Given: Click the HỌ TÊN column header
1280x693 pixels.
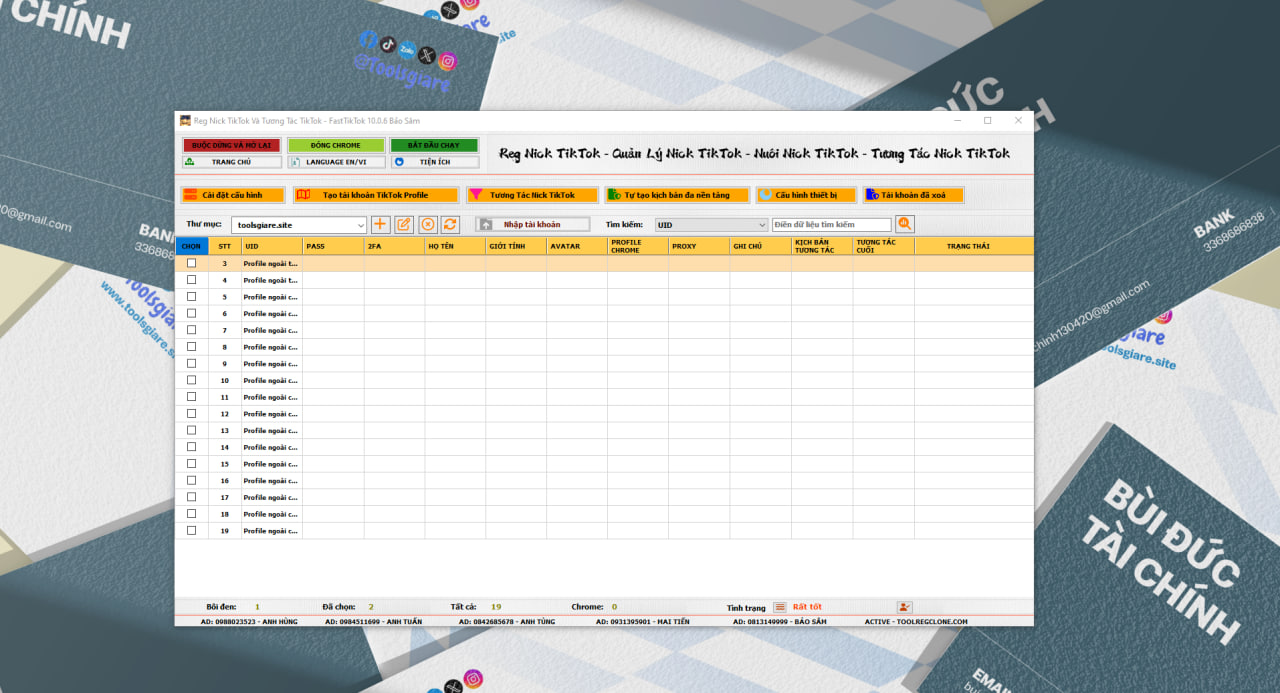Looking at the screenshot, I should click(455, 246).
